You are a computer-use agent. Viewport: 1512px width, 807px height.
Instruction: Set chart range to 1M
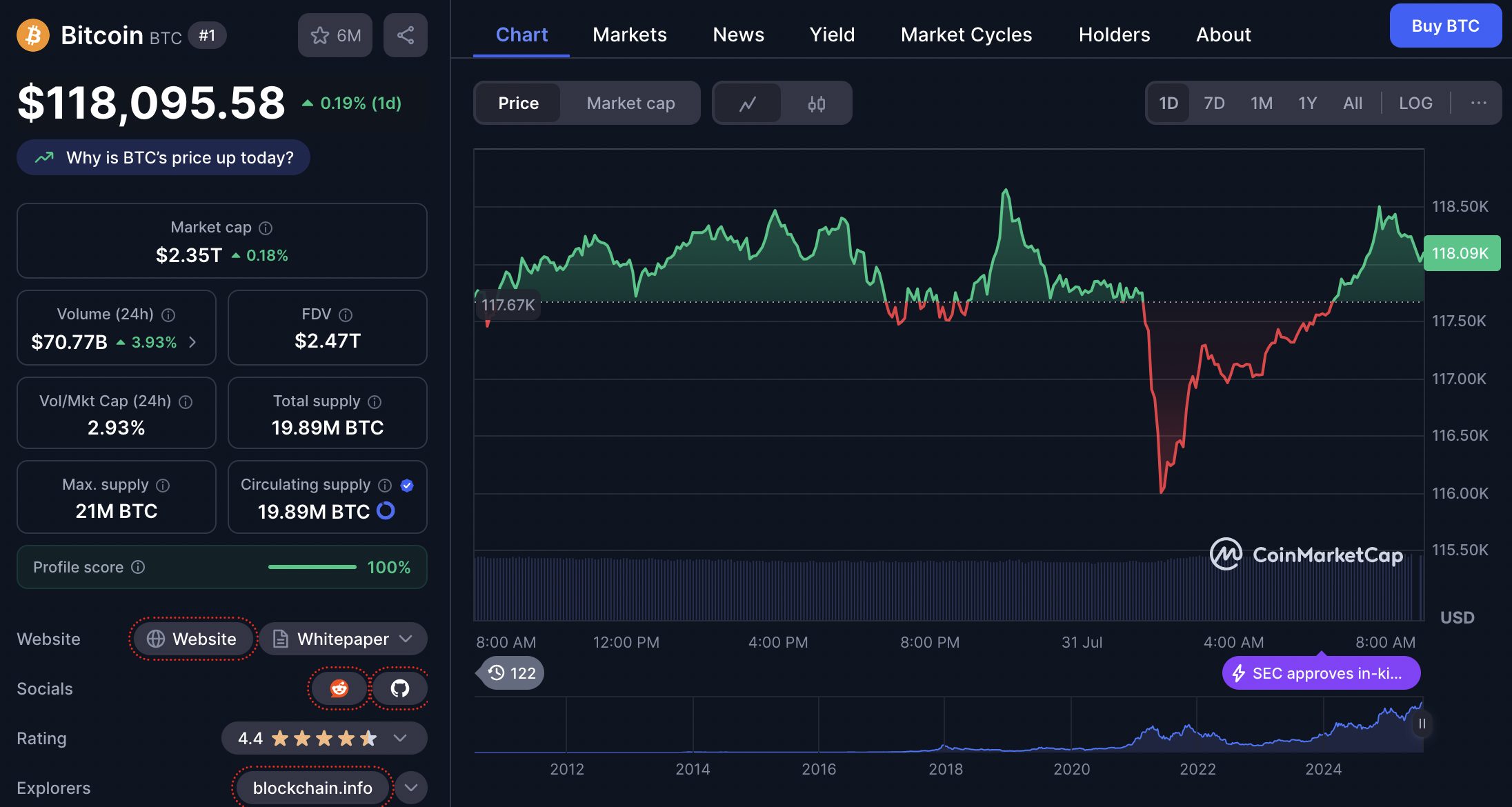click(x=1262, y=103)
